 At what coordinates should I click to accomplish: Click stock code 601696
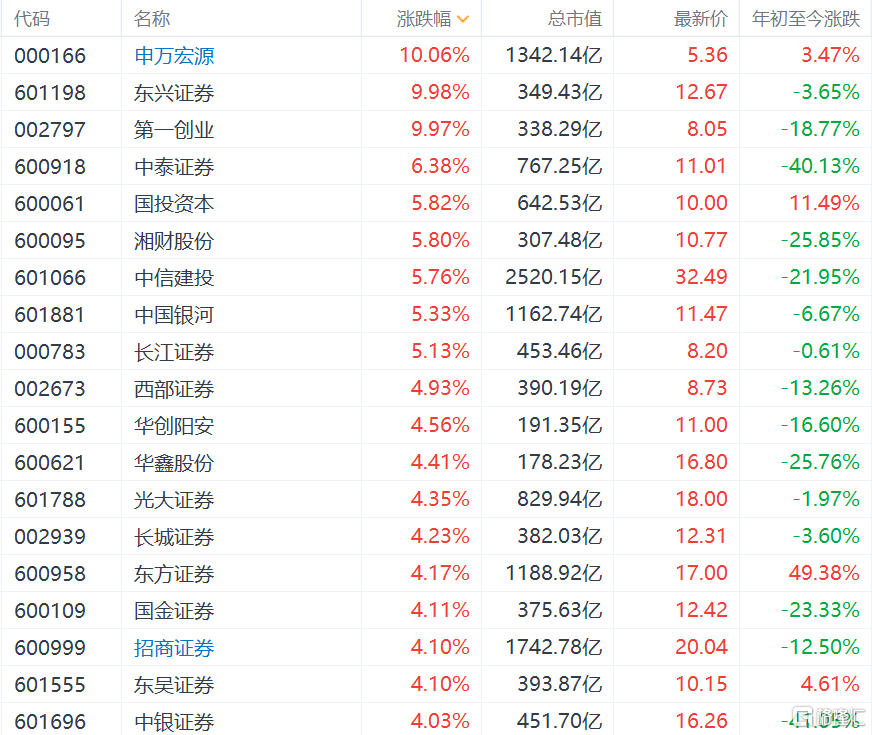tap(50, 722)
